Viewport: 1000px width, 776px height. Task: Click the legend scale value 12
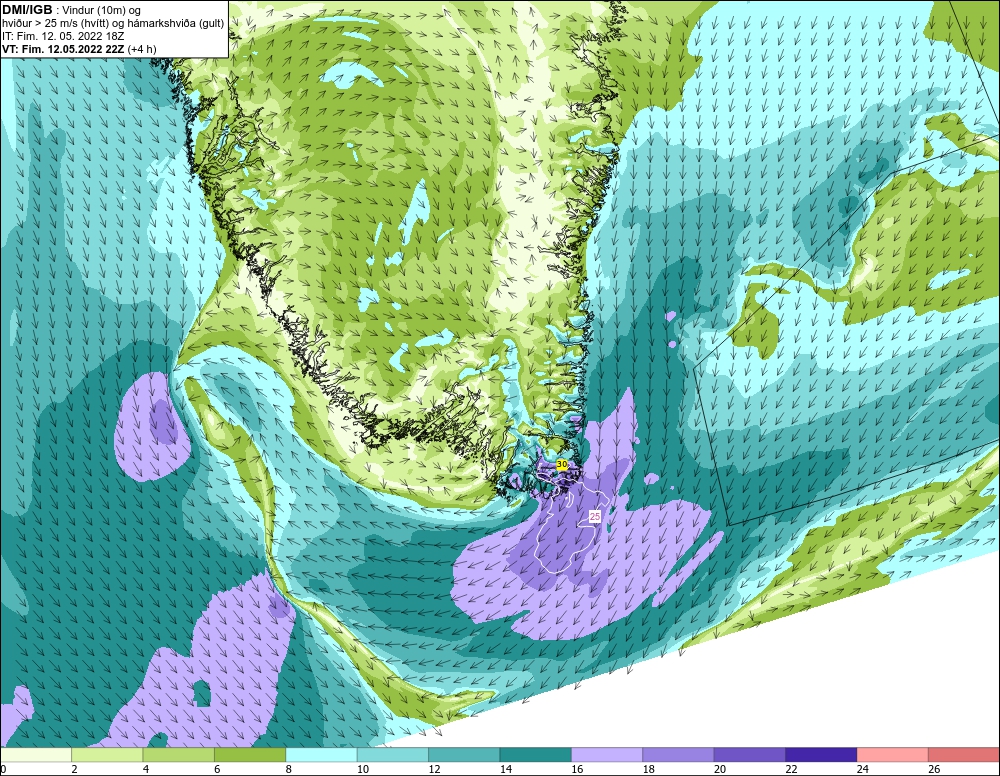434,769
